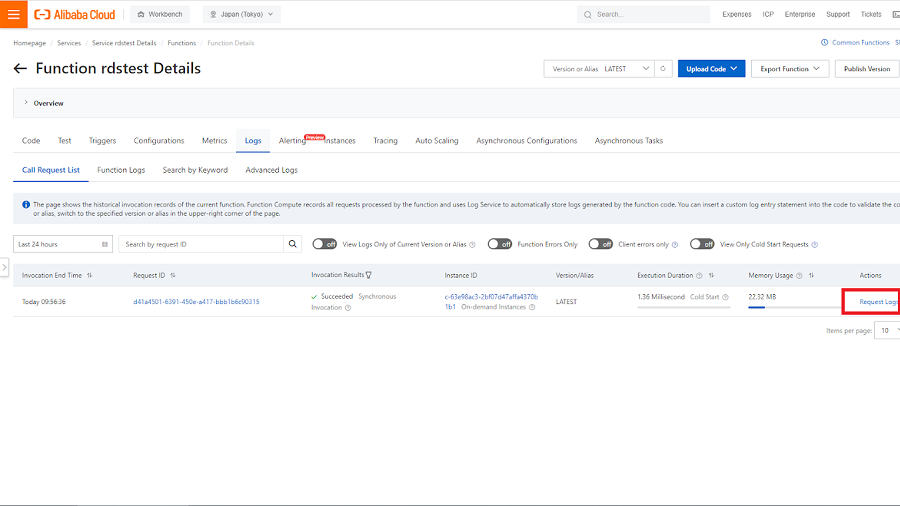Open the Export Function dropdown
This screenshot has height=506, width=900.
(790, 69)
